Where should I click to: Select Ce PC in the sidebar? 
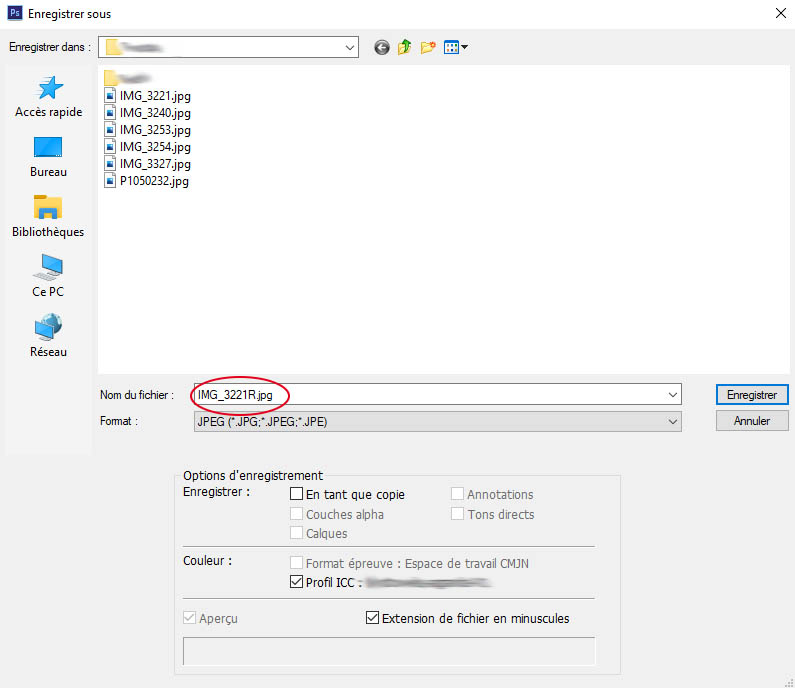(48, 276)
